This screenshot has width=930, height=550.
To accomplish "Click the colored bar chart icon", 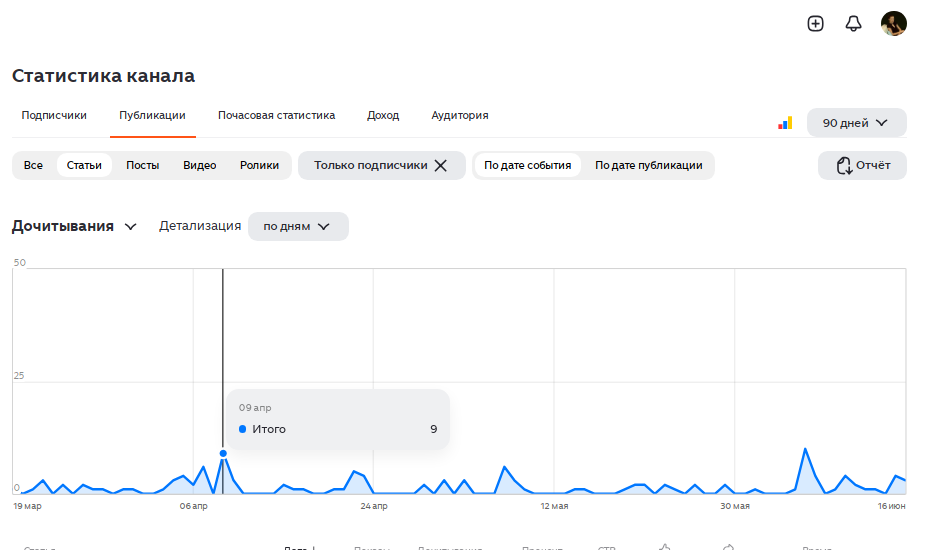I will (785, 123).
